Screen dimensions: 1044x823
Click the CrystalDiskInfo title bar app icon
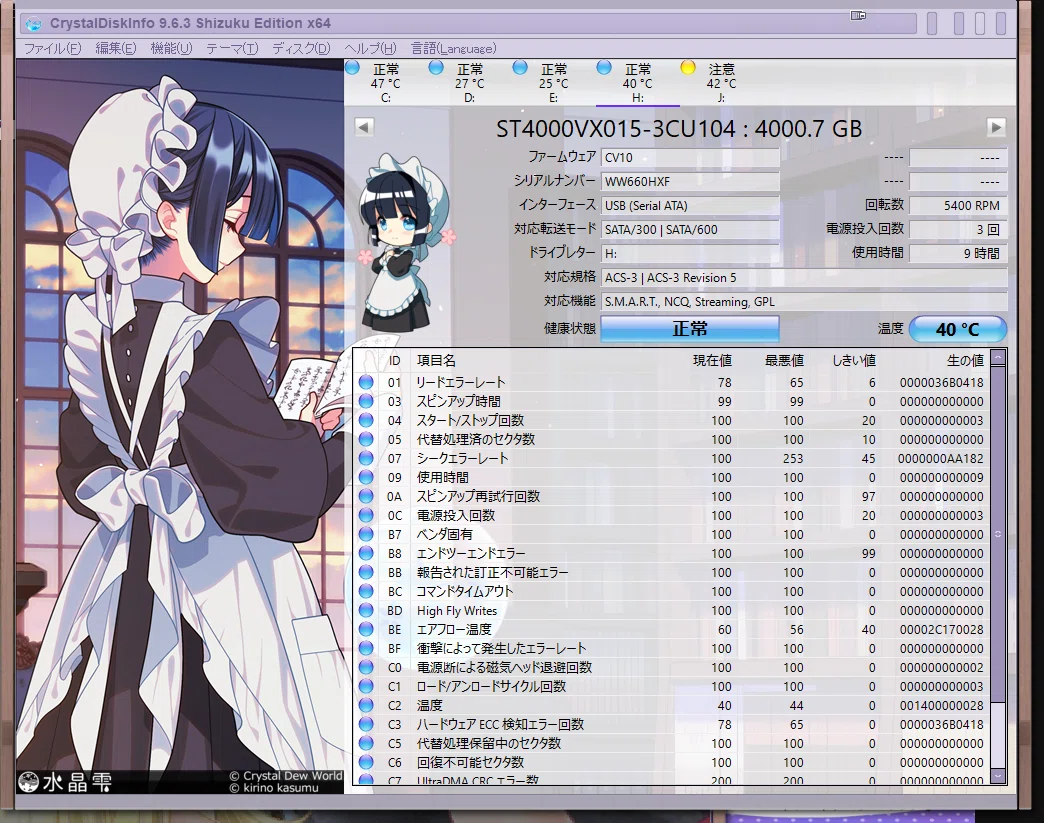[x=33, y=24]
